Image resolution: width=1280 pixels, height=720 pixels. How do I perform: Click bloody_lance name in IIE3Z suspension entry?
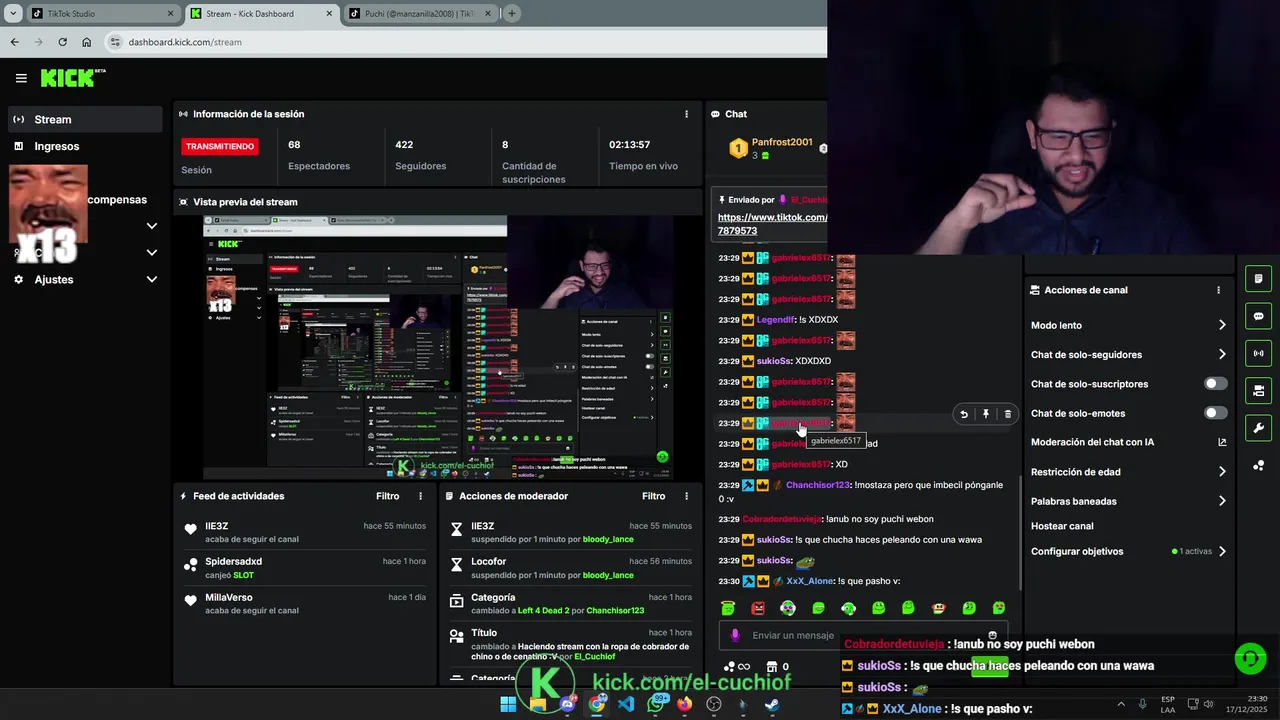[608, 539]
